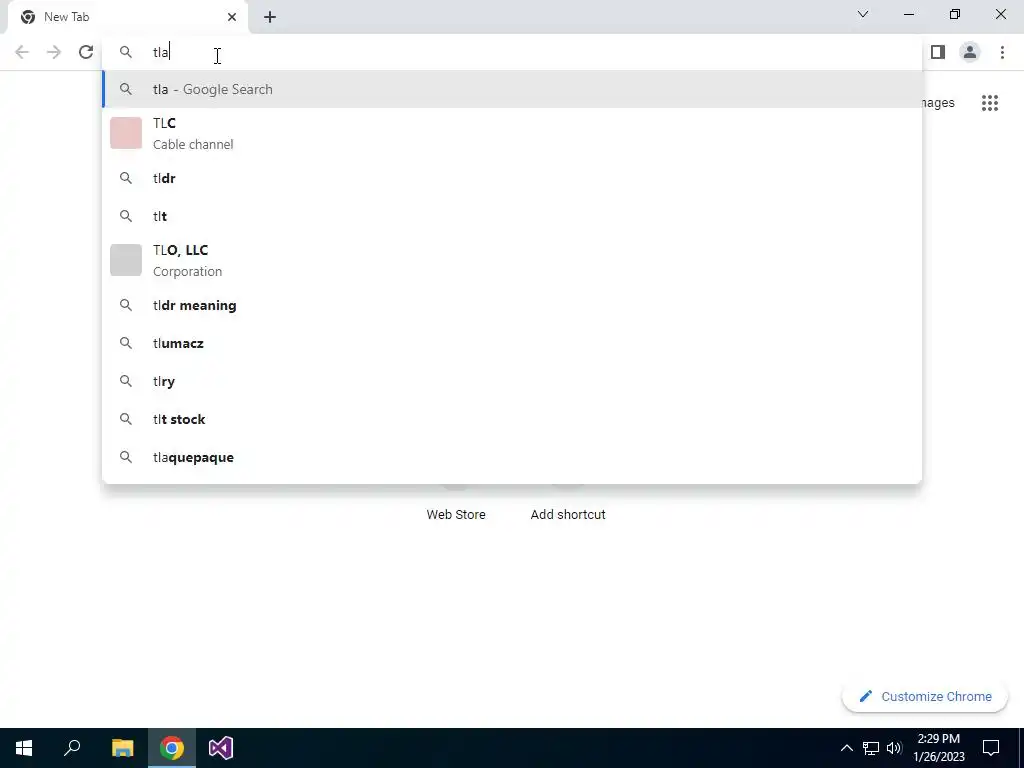Open Chrome's three-dot menu
The width and height of the screenshot is (1024, 768).
1002,52
